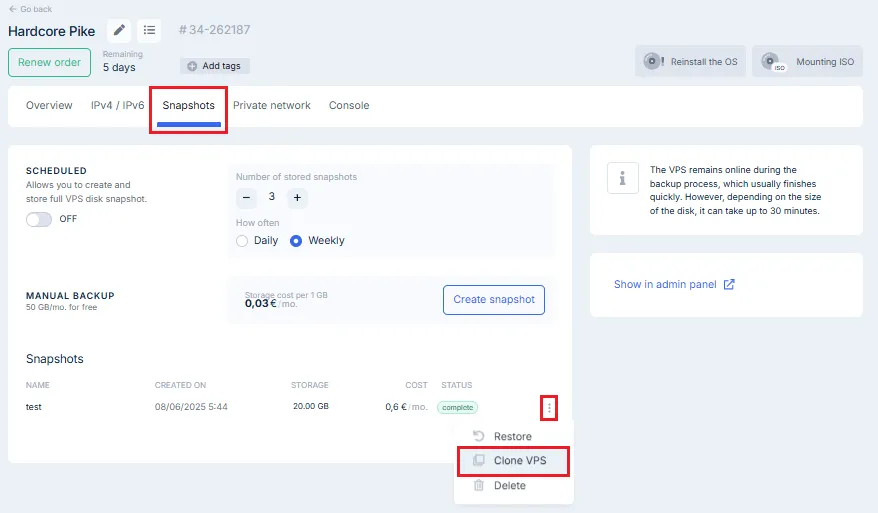
Task: Click the 08/06/2025 5:44 created date
Action: (191, 407)
